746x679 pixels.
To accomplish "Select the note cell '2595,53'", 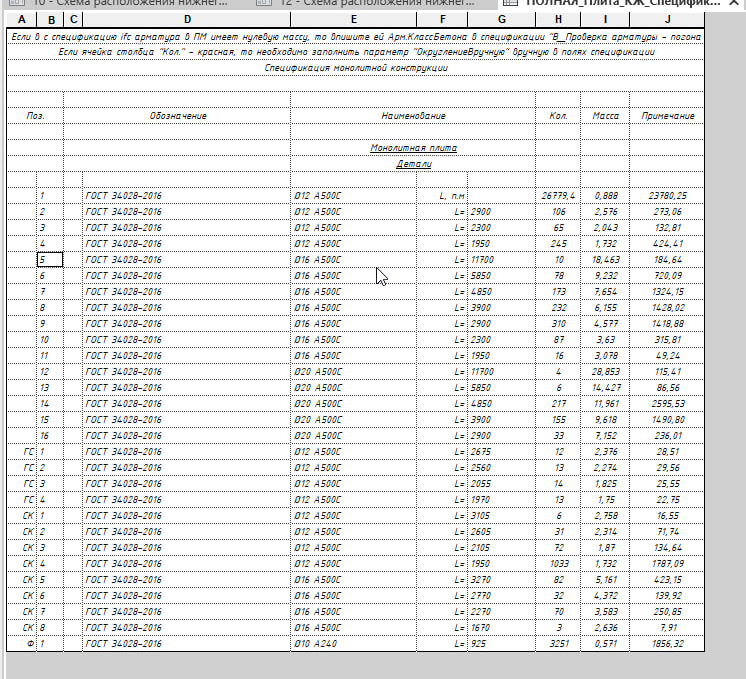I will tap(667, 403).
